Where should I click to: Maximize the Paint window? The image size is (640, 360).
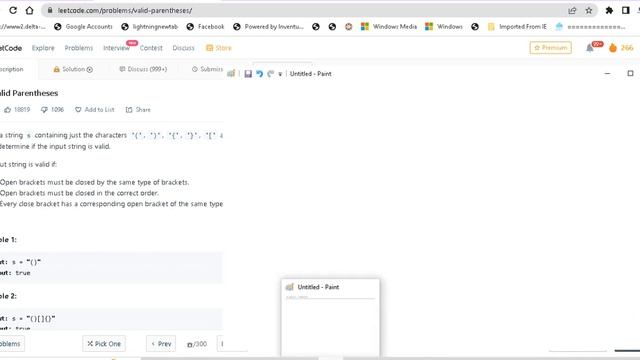[630, 73]
